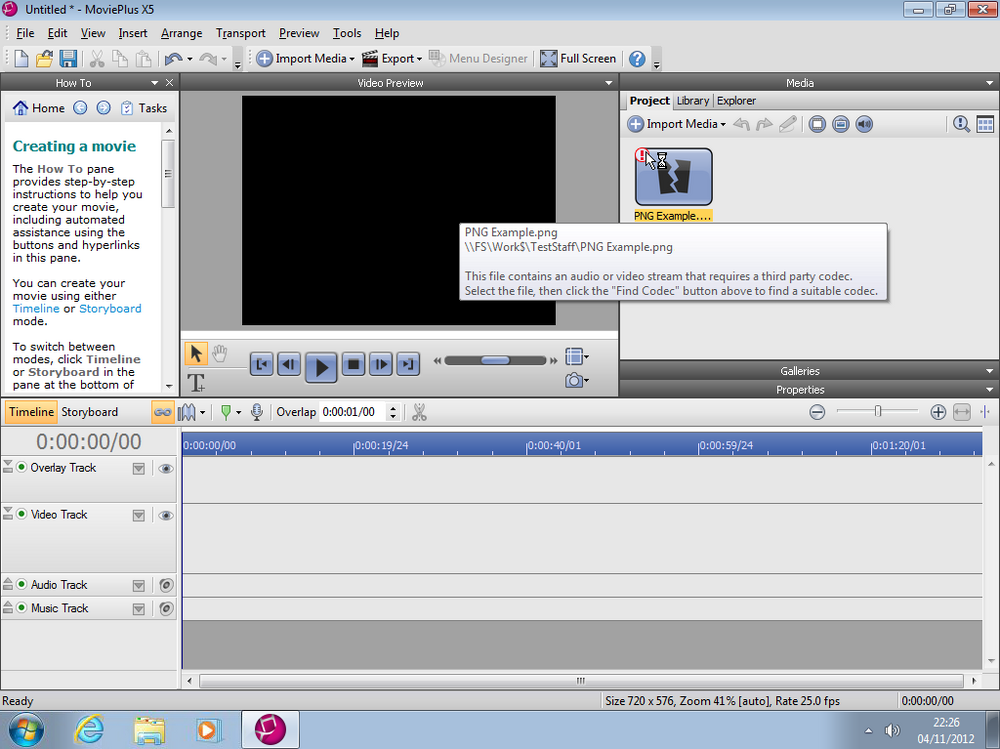Image resolution: width=1000 pixels, height=749 pixels.
Task: Click the Go to start playback button
Action: (261, 364)
